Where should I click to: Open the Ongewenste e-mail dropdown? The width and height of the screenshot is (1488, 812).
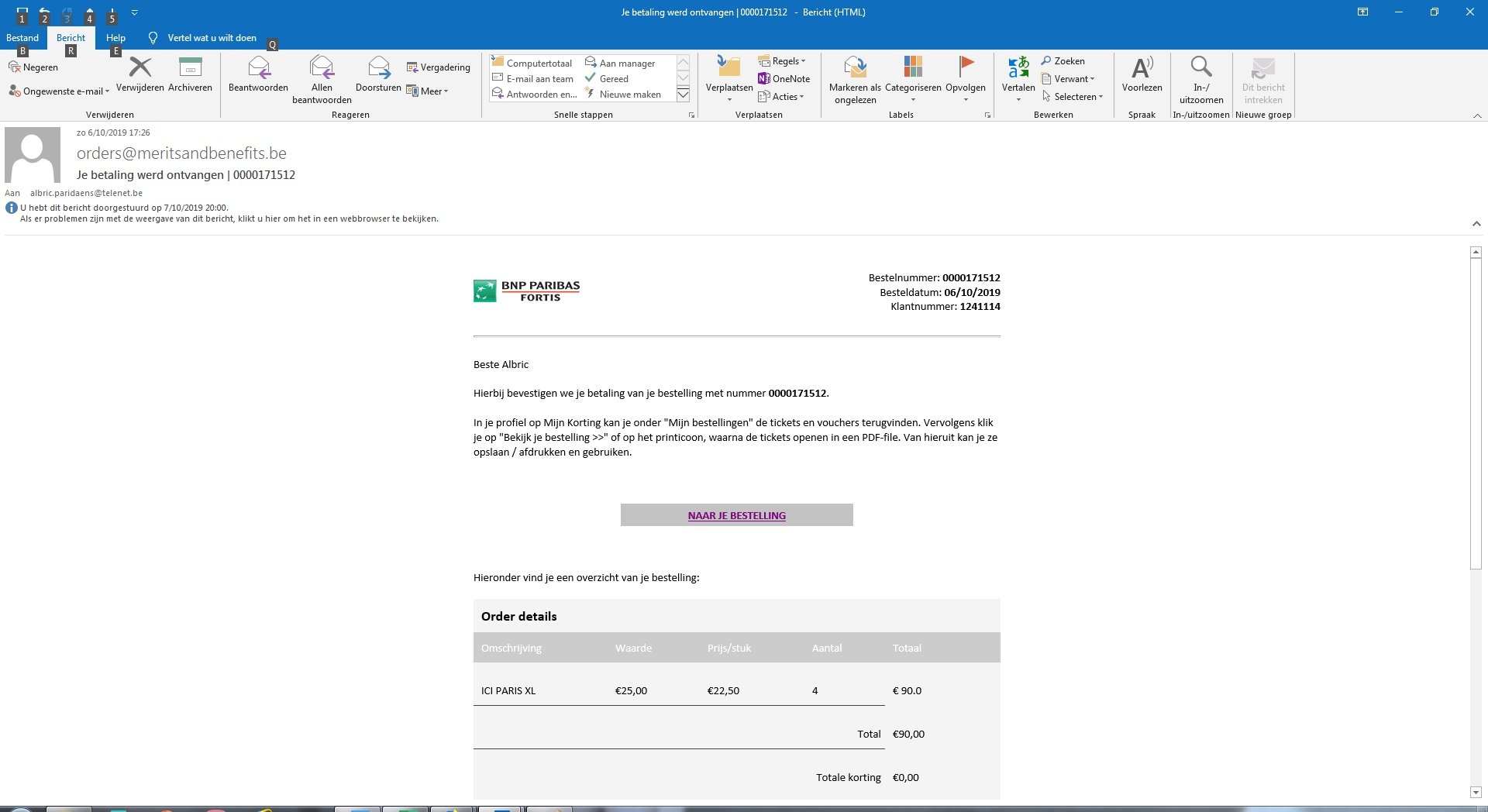59,91
